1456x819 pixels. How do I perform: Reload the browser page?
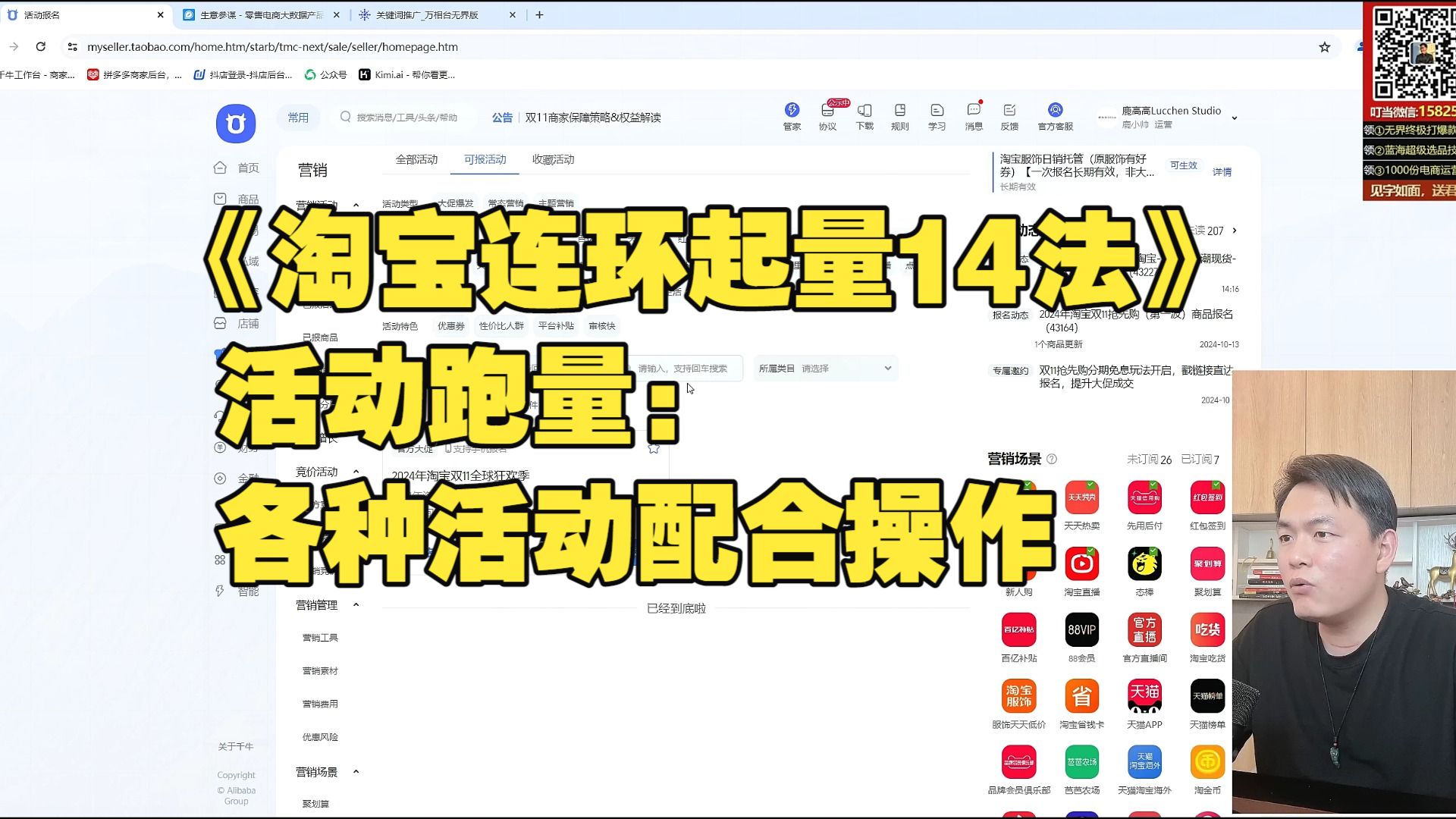41,47
